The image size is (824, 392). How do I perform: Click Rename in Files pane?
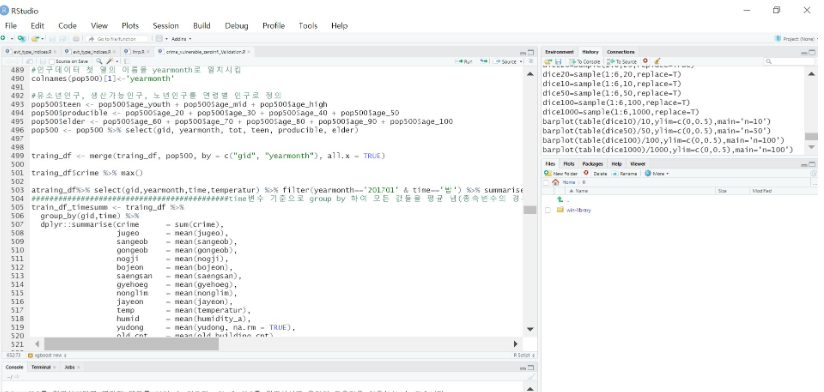click(624, 173)
